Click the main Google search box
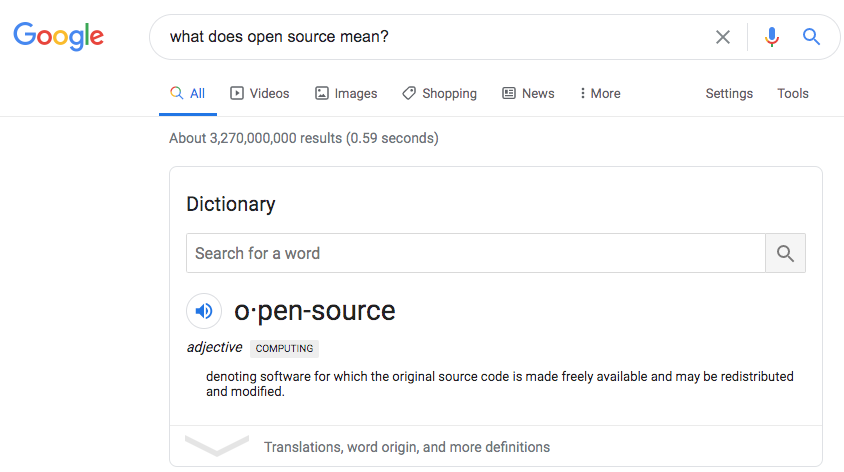This screenshot has width=844, height=472. (430, 37)
